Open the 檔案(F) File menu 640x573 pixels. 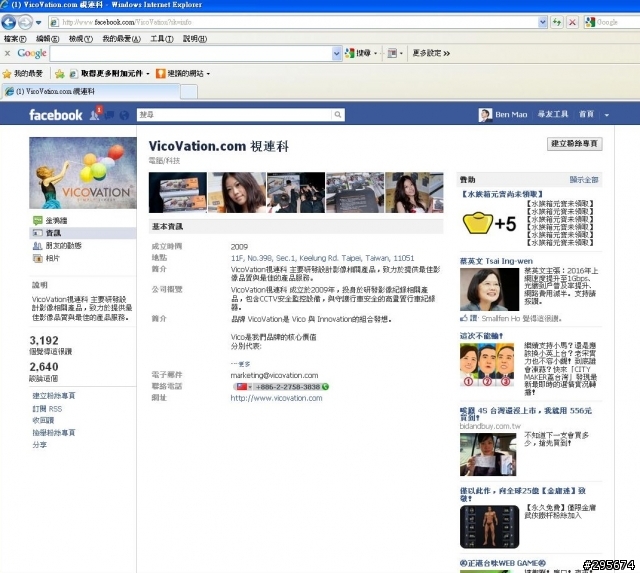[15, 39]
